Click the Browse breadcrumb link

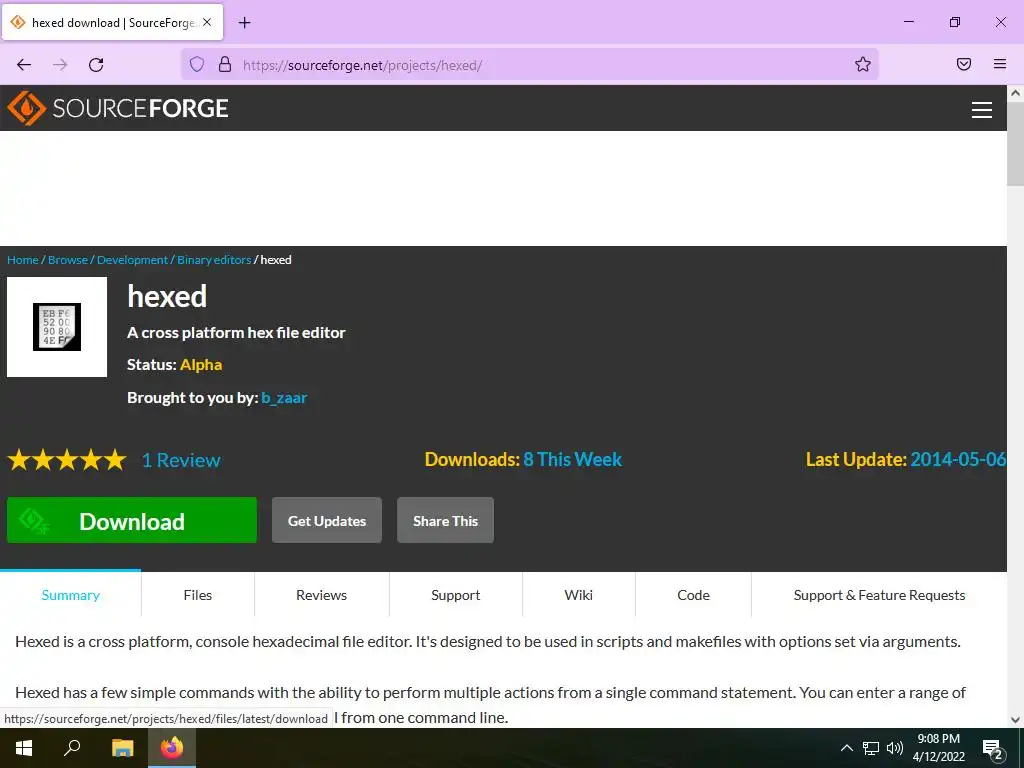68,260
